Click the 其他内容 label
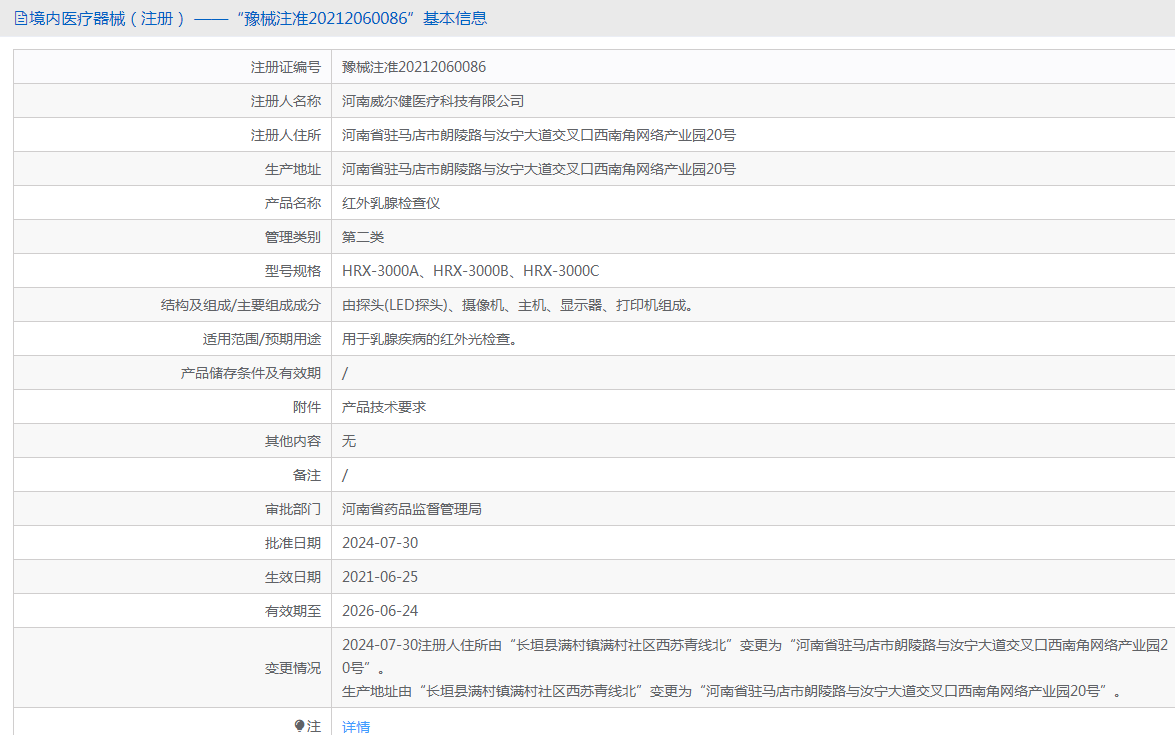 [292, 441]
